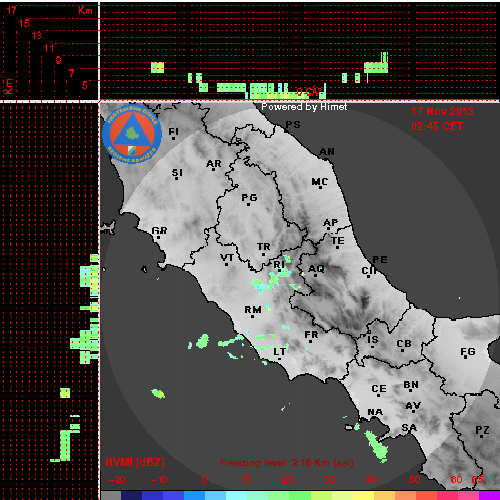This screenshot has width=500, height=500.
Task: Click the CE city label on the map
Action: click(379, 389)
